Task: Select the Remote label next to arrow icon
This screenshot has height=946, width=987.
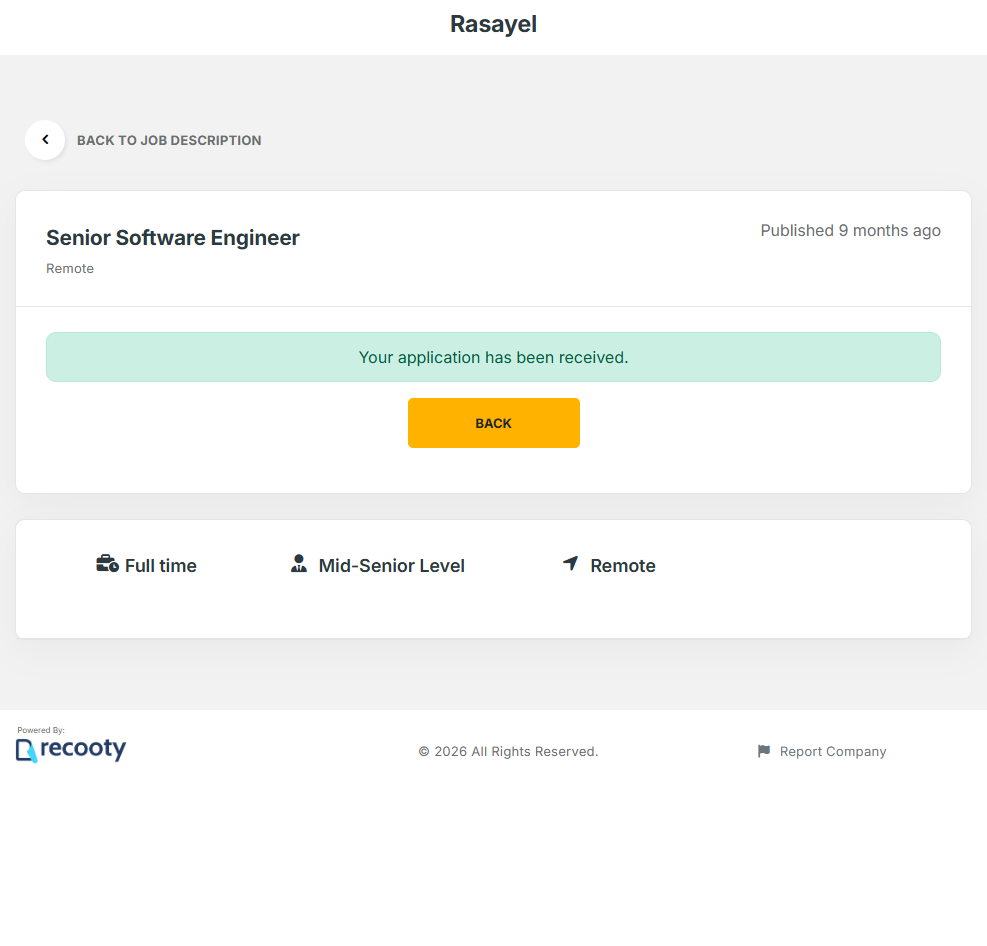Action: pos(623,566)
